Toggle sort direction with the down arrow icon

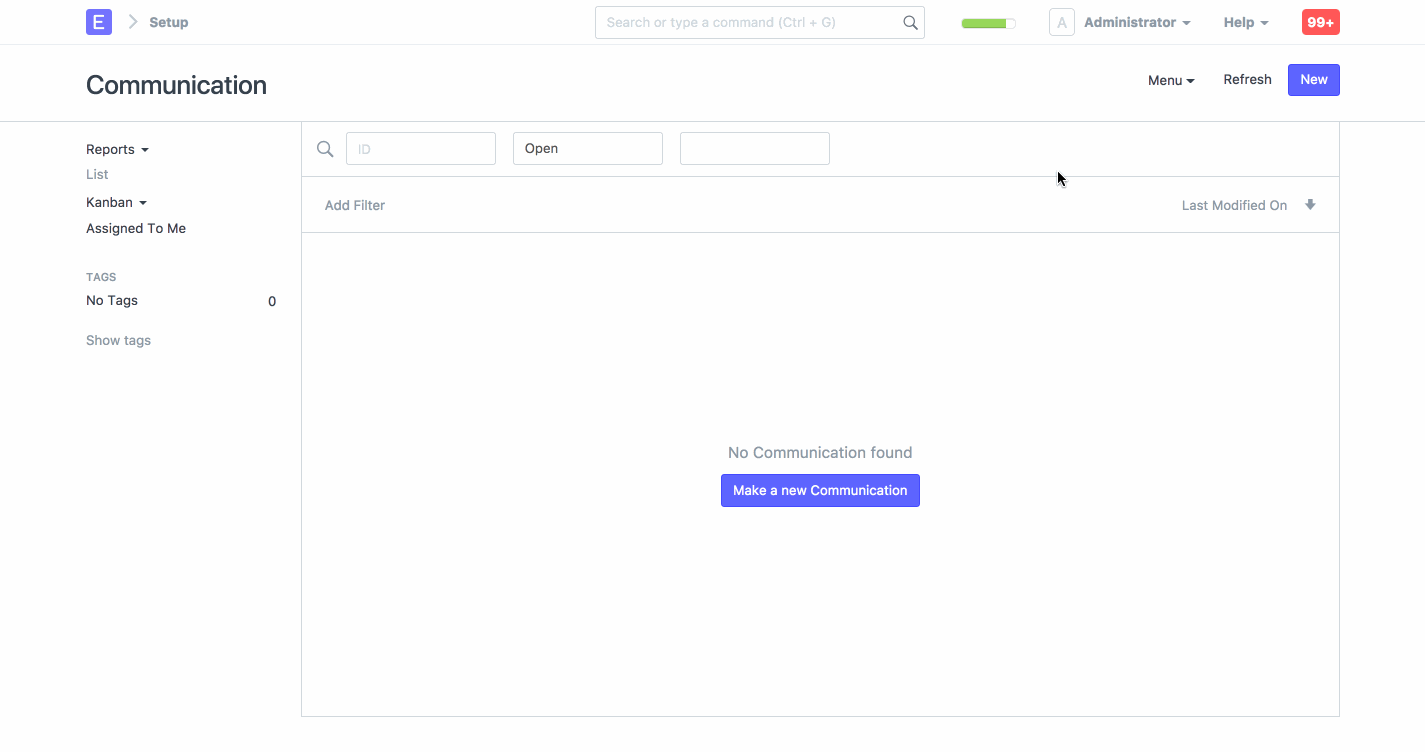(x=1310, y=204)
